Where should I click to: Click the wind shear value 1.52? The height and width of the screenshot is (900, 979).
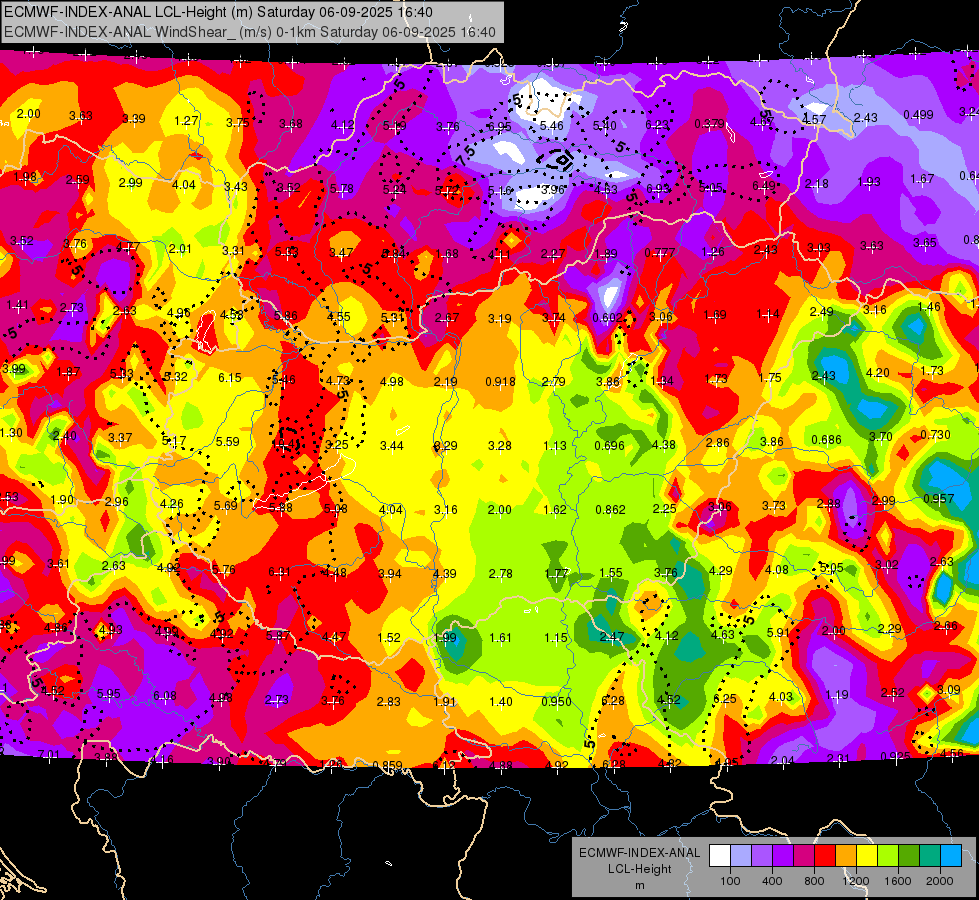tap(389, 638)
